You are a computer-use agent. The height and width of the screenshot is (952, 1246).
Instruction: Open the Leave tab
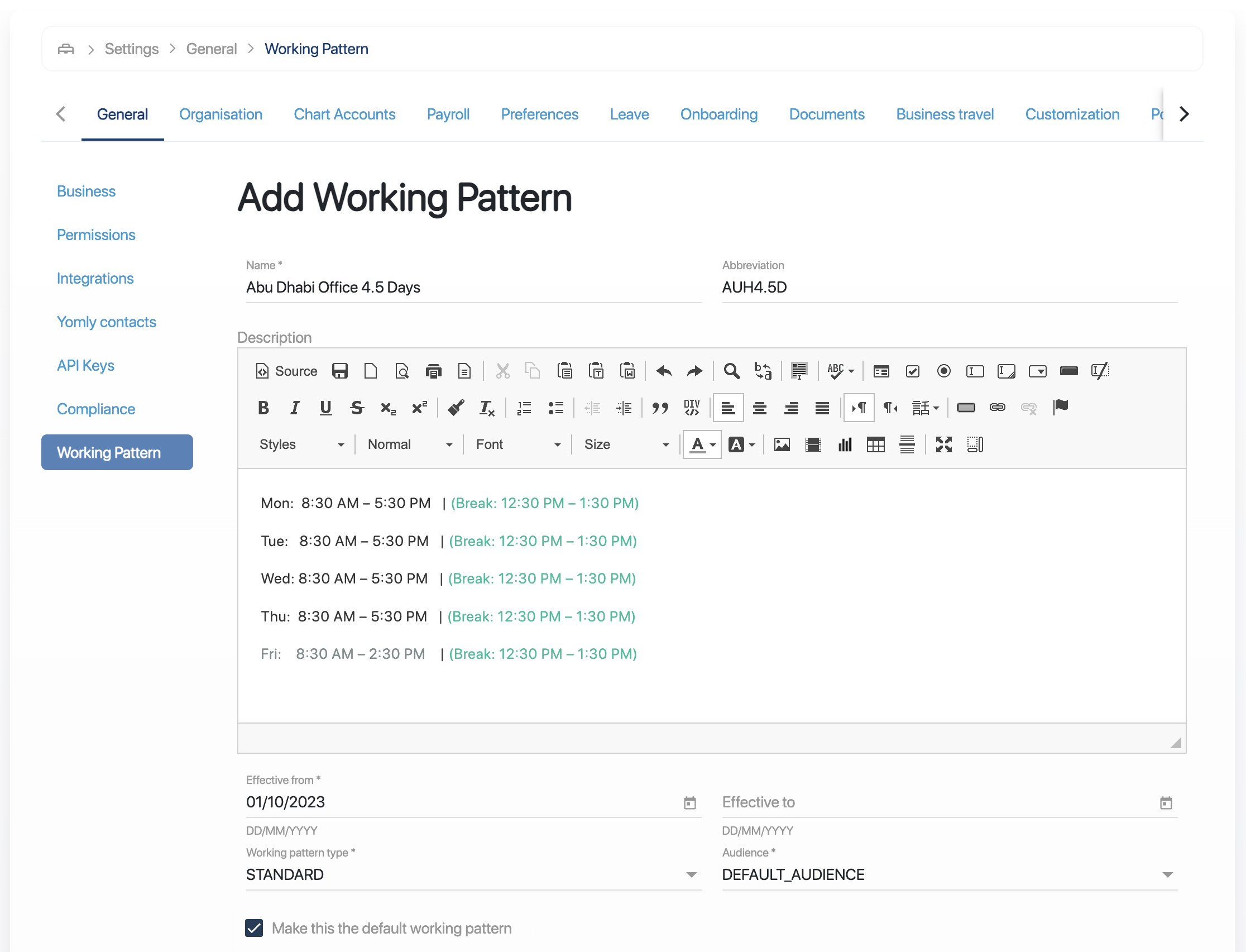[x=629, y=114]
